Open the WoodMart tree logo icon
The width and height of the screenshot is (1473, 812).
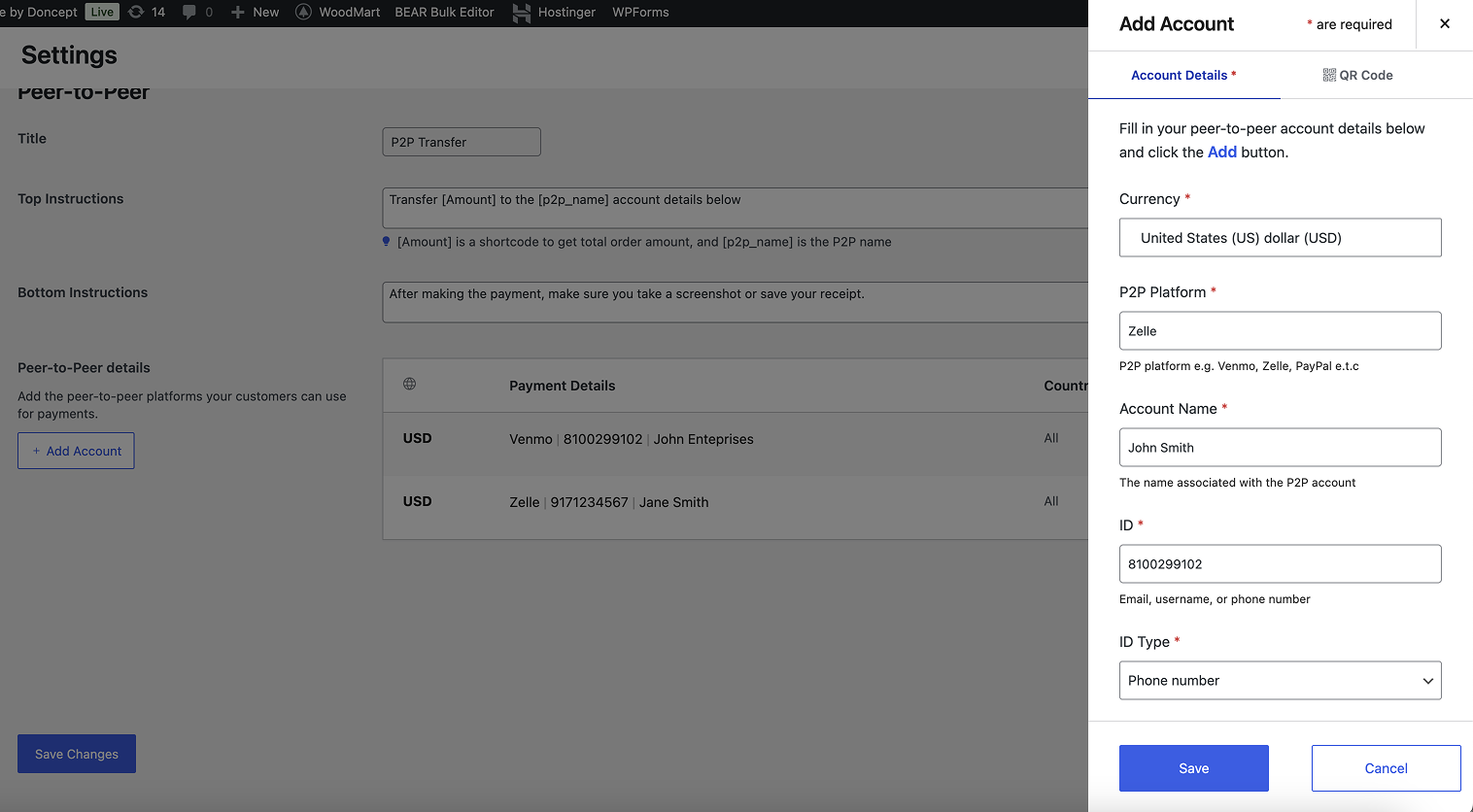[x=303, y=12]
